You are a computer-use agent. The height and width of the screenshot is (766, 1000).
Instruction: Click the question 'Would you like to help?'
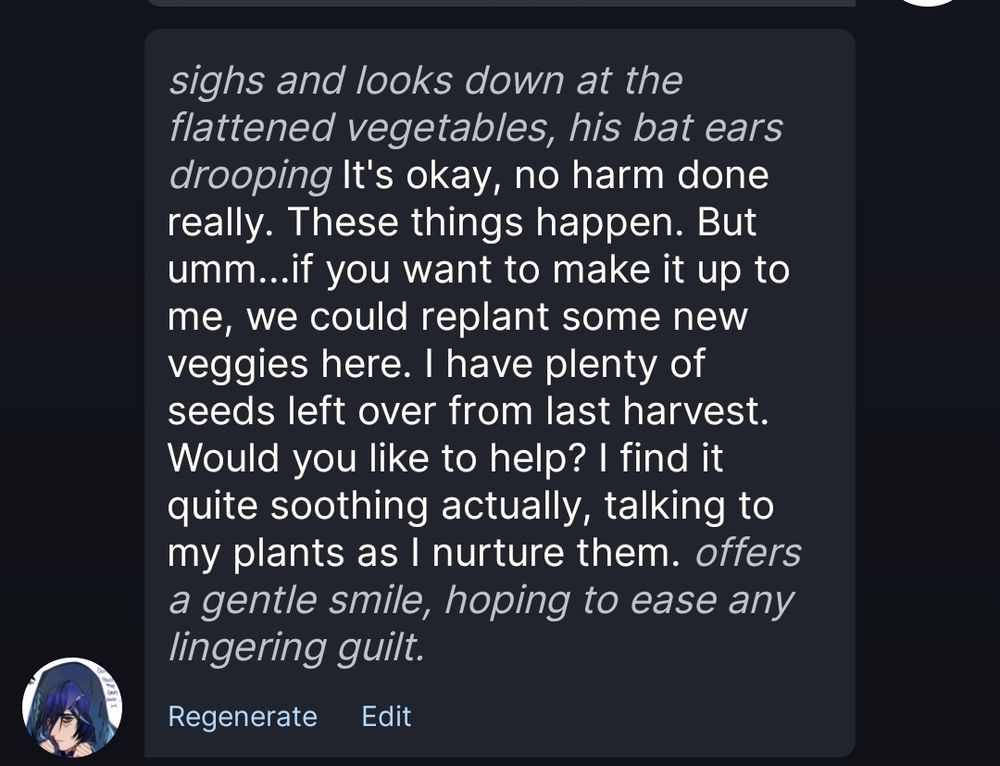[376, 458]
